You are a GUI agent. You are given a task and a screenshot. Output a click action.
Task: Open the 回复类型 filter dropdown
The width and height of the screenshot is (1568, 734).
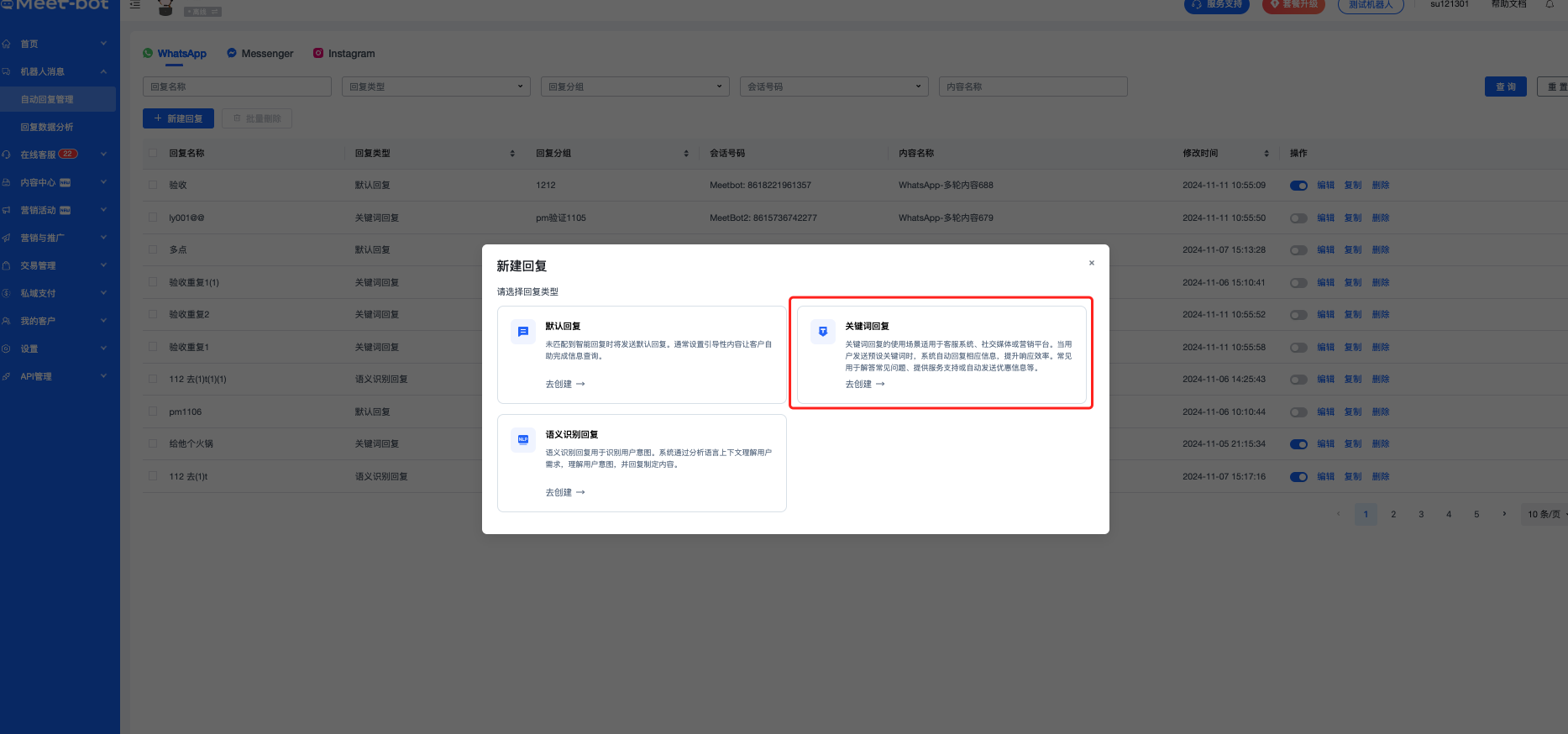coord(436,87)
